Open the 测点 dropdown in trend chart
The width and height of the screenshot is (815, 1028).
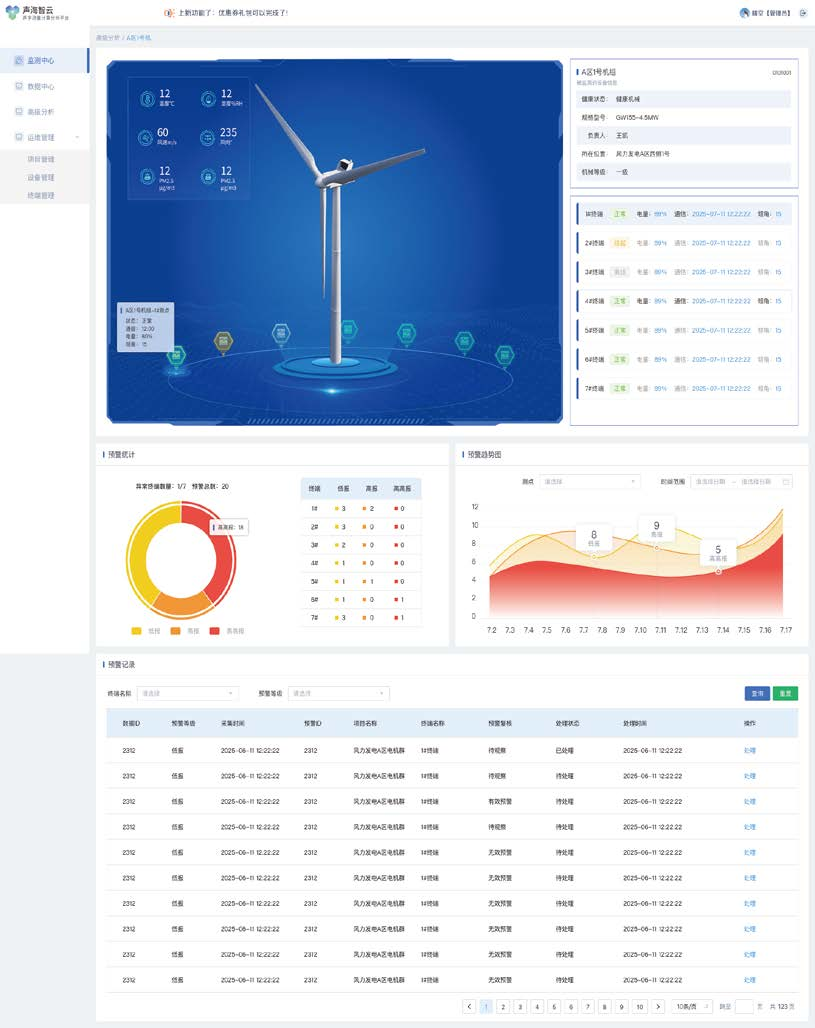589,482
